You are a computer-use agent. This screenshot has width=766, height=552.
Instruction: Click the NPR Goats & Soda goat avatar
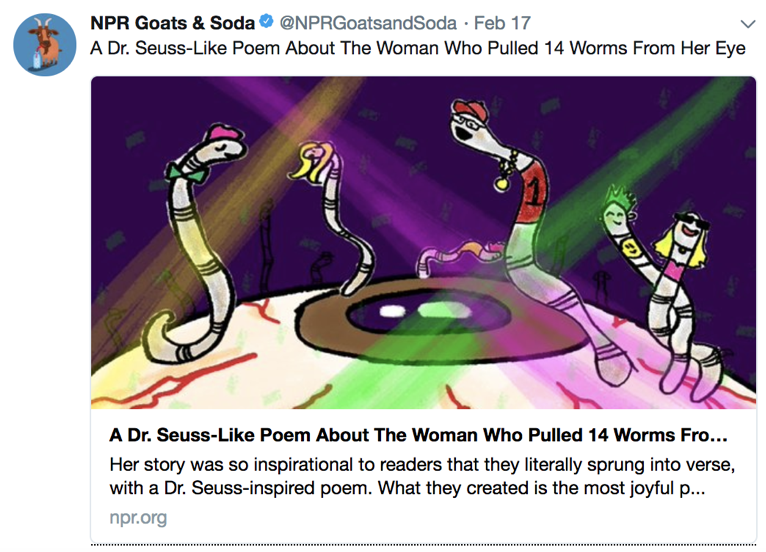pos(45,44)
